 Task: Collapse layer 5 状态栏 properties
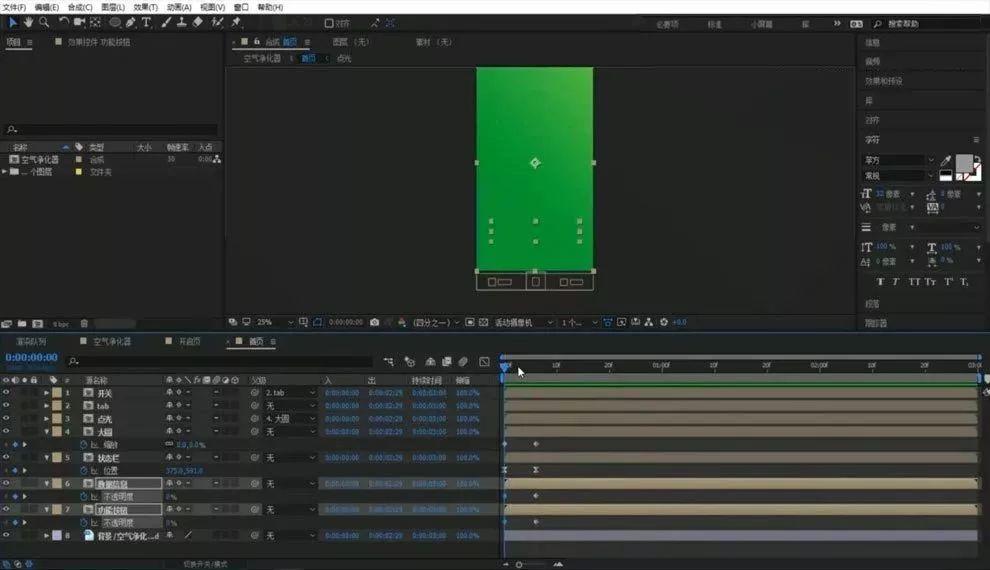(x=47, y=458)
